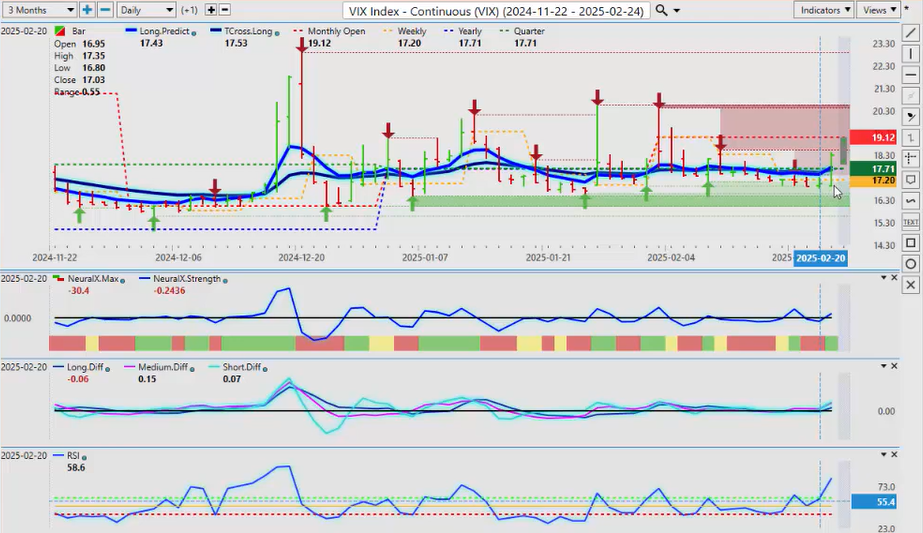Click the Quarter legend label
The image size is (923, 533).
pos(529,31)
